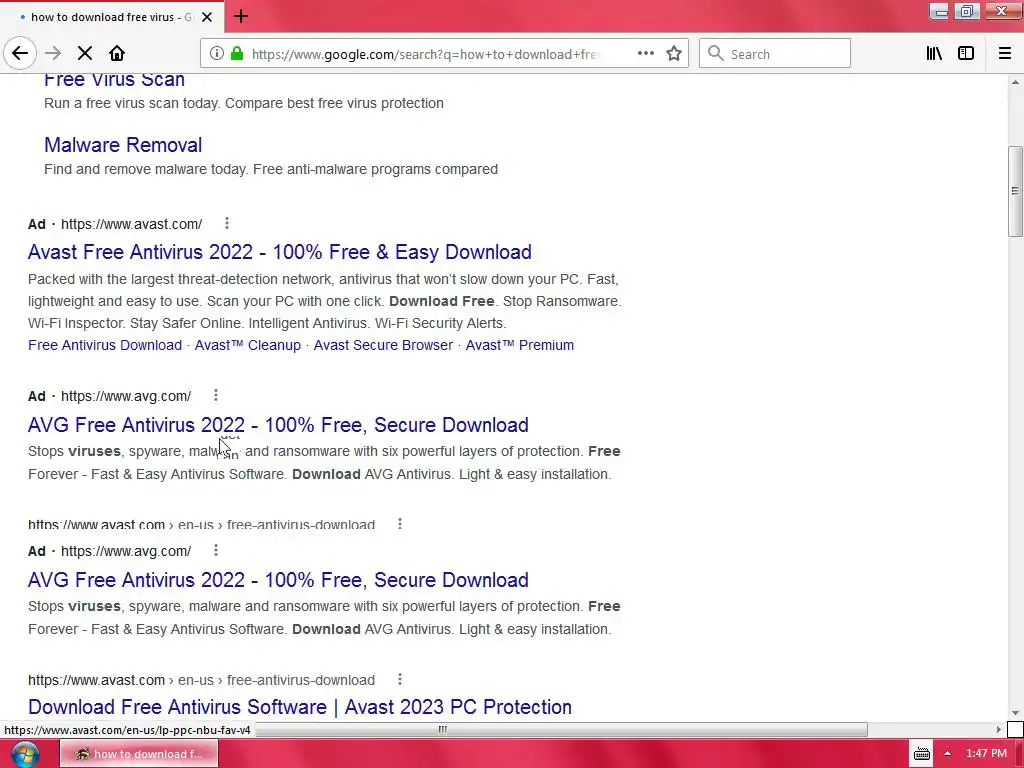Open Download Free Antivirus Software Avast 2023 result
1024x768 pixels.
300,707
